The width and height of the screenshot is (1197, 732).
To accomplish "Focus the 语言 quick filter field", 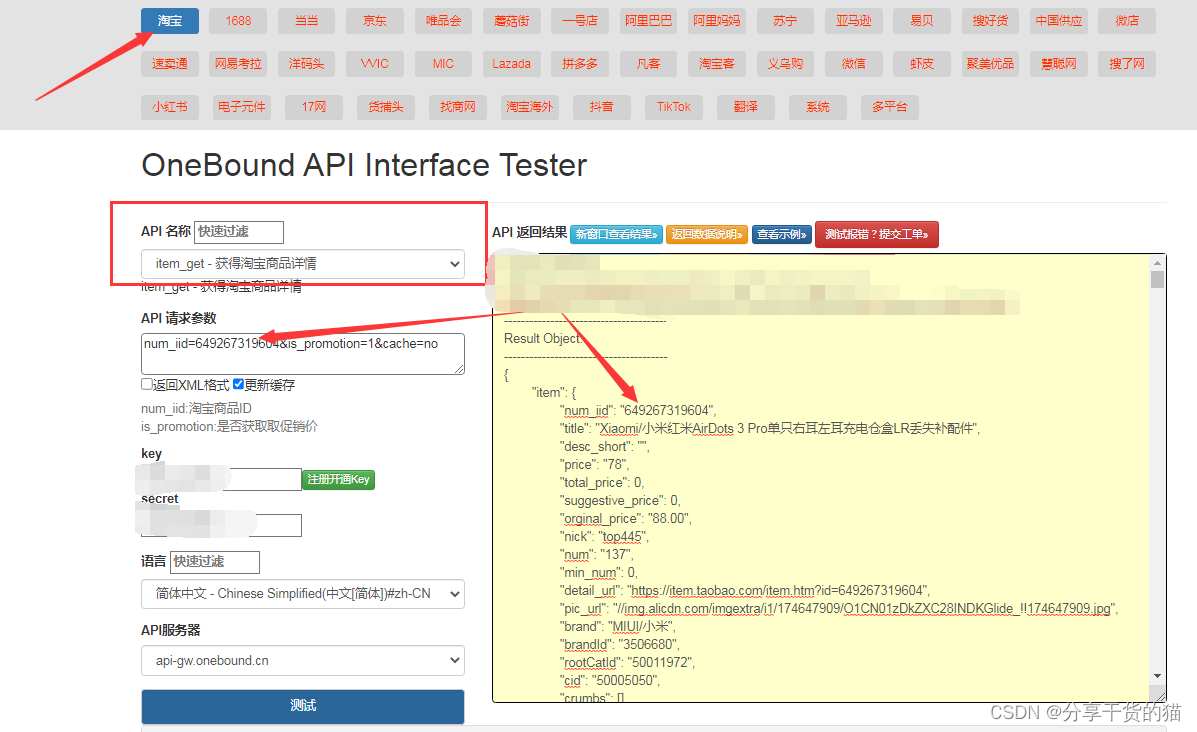I will (x=215, y=562).
